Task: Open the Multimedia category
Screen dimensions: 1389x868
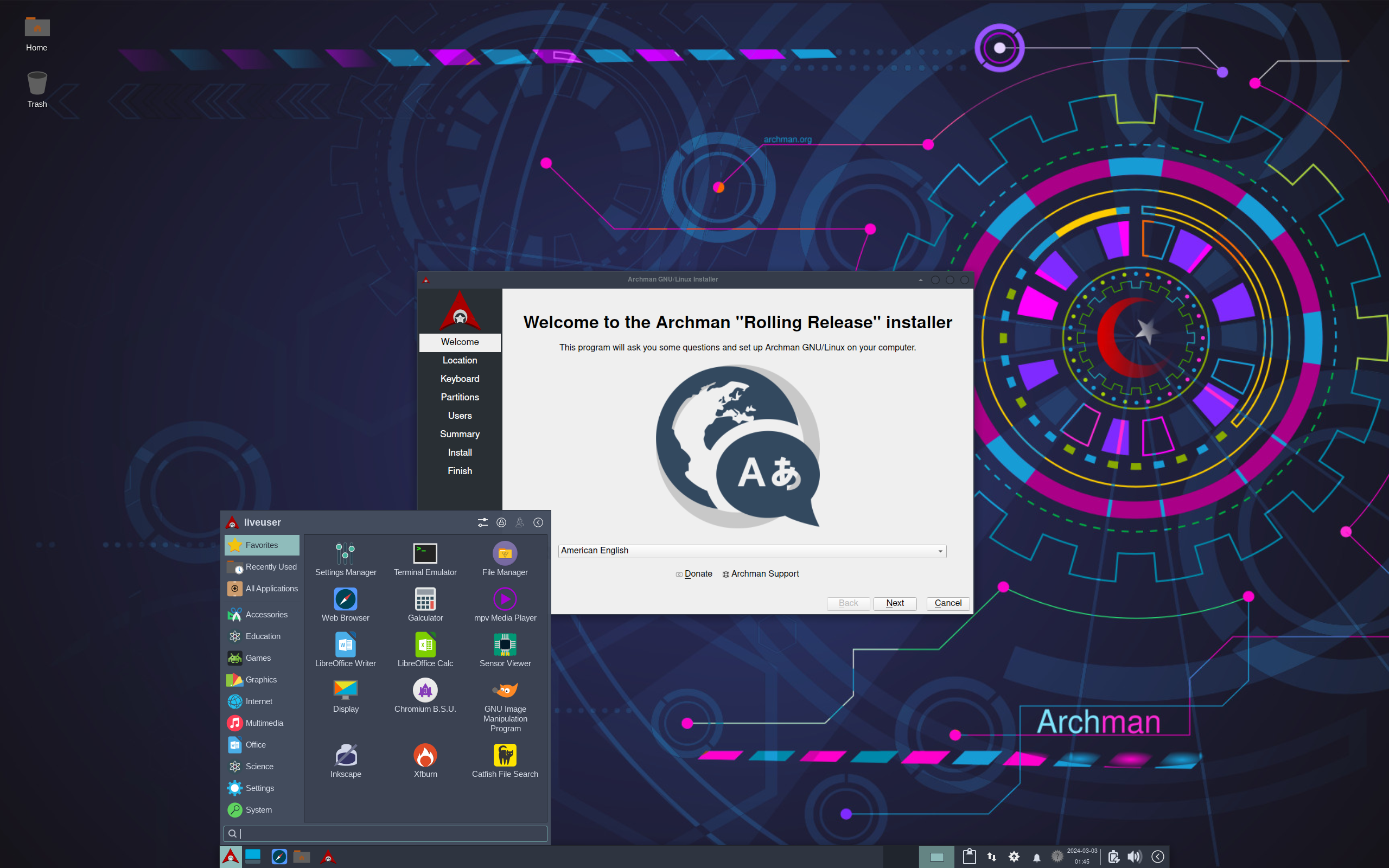Action: click(262, 723)
